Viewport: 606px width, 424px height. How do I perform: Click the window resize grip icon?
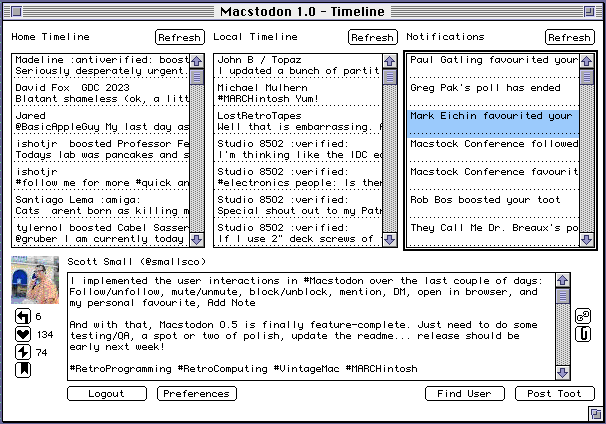pyautogui.click(x=596, y=414)
